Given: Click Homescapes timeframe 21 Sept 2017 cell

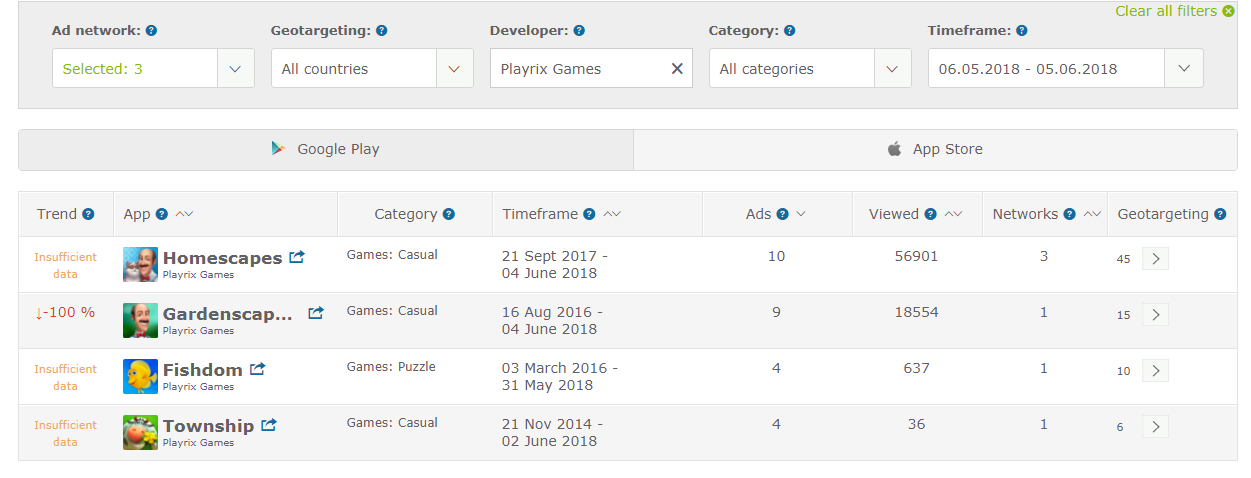Looking at the screenshot, I should [555, 265].
